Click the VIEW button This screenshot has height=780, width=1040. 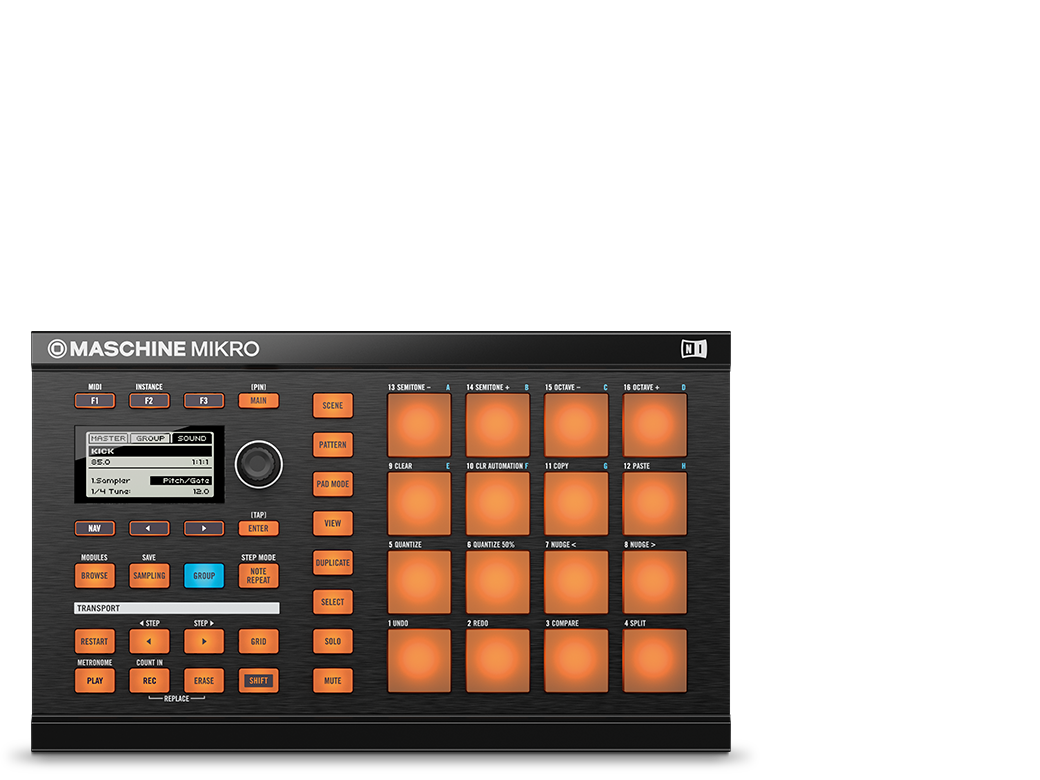[x=333, y=523]
